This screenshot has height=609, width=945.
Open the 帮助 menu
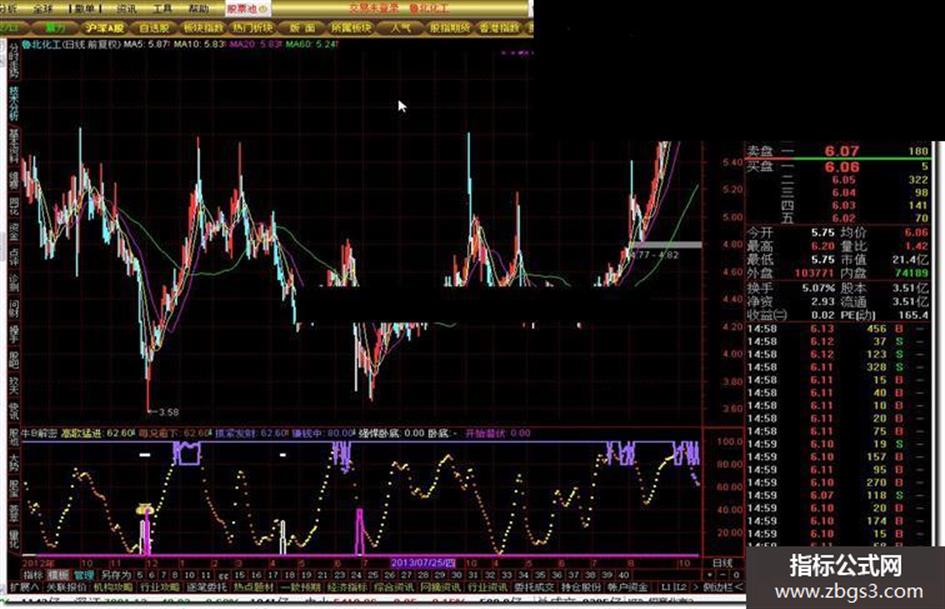[198, 8]
